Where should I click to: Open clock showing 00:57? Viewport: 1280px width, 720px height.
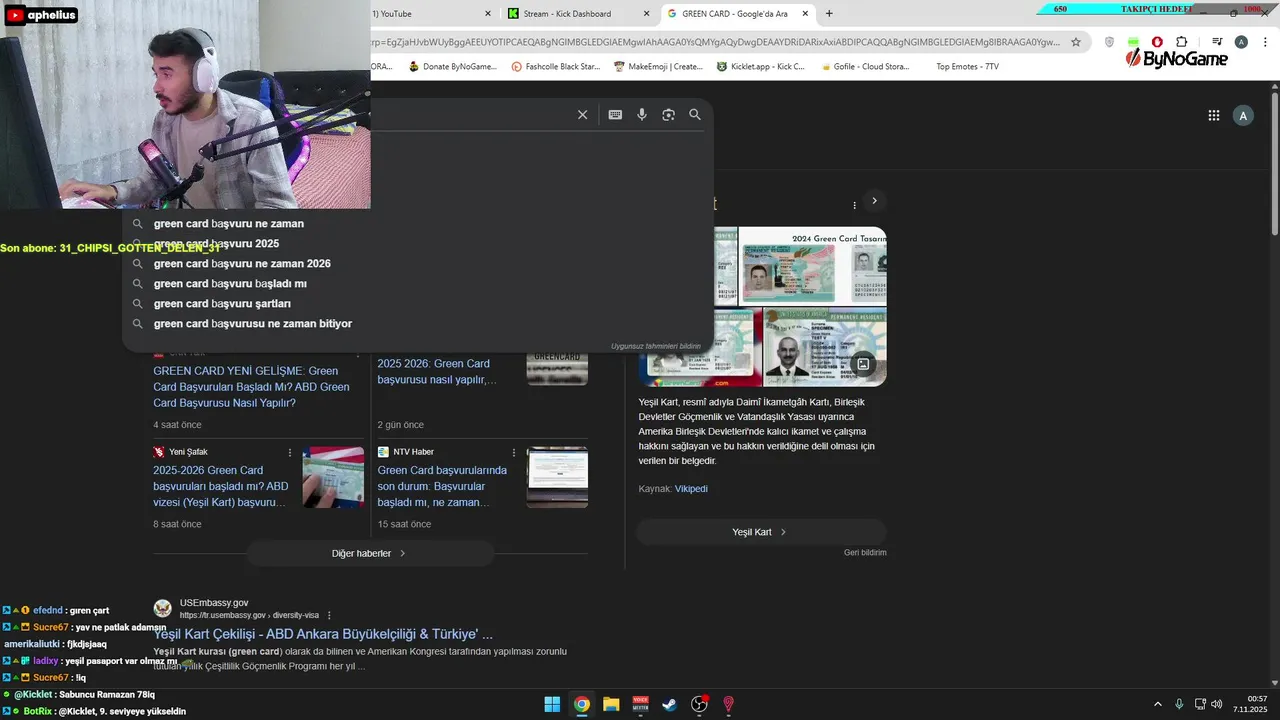tap(1250, 704)
